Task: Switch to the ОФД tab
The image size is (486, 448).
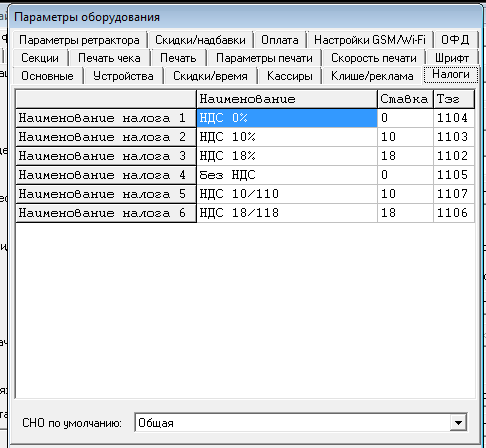Action: click(x=455, y=40)
